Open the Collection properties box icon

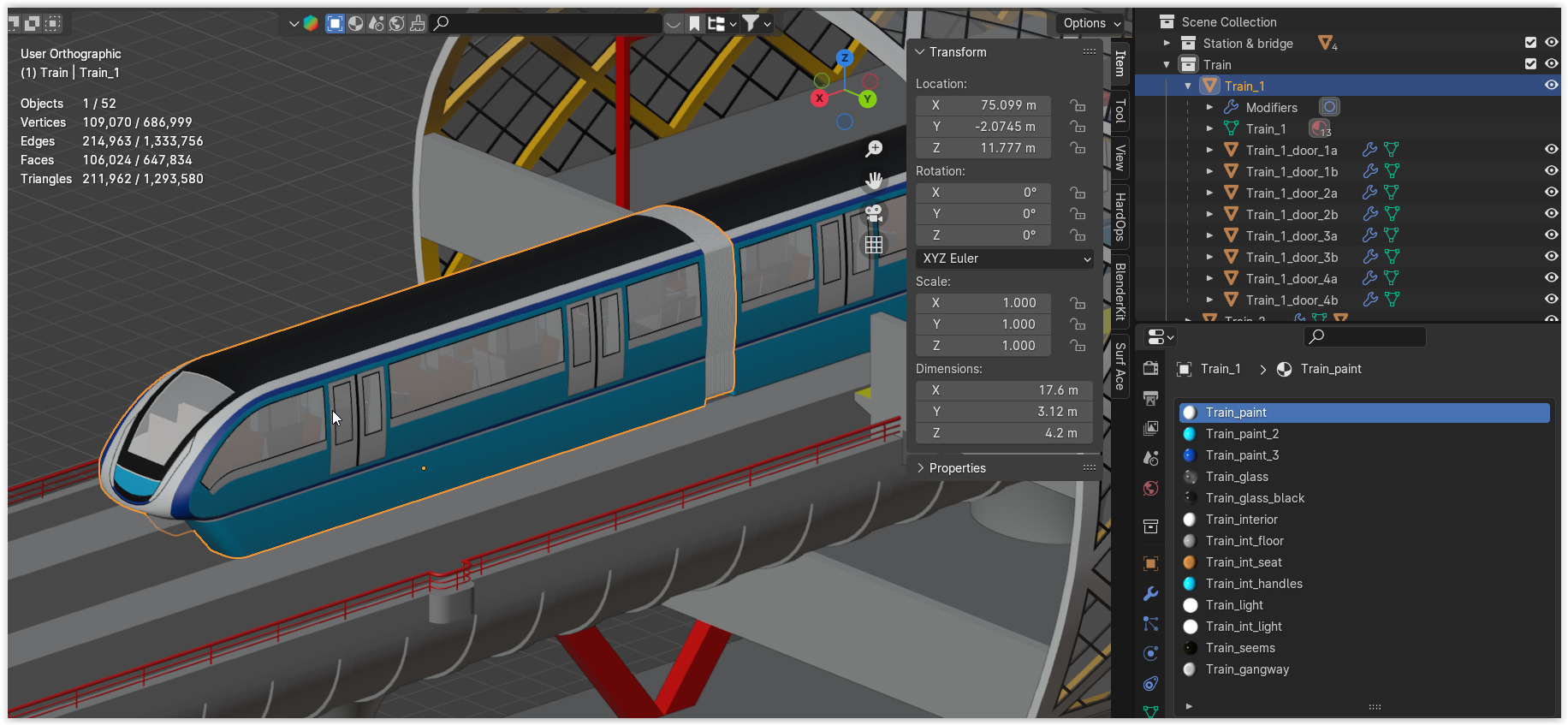(1151, 526)
